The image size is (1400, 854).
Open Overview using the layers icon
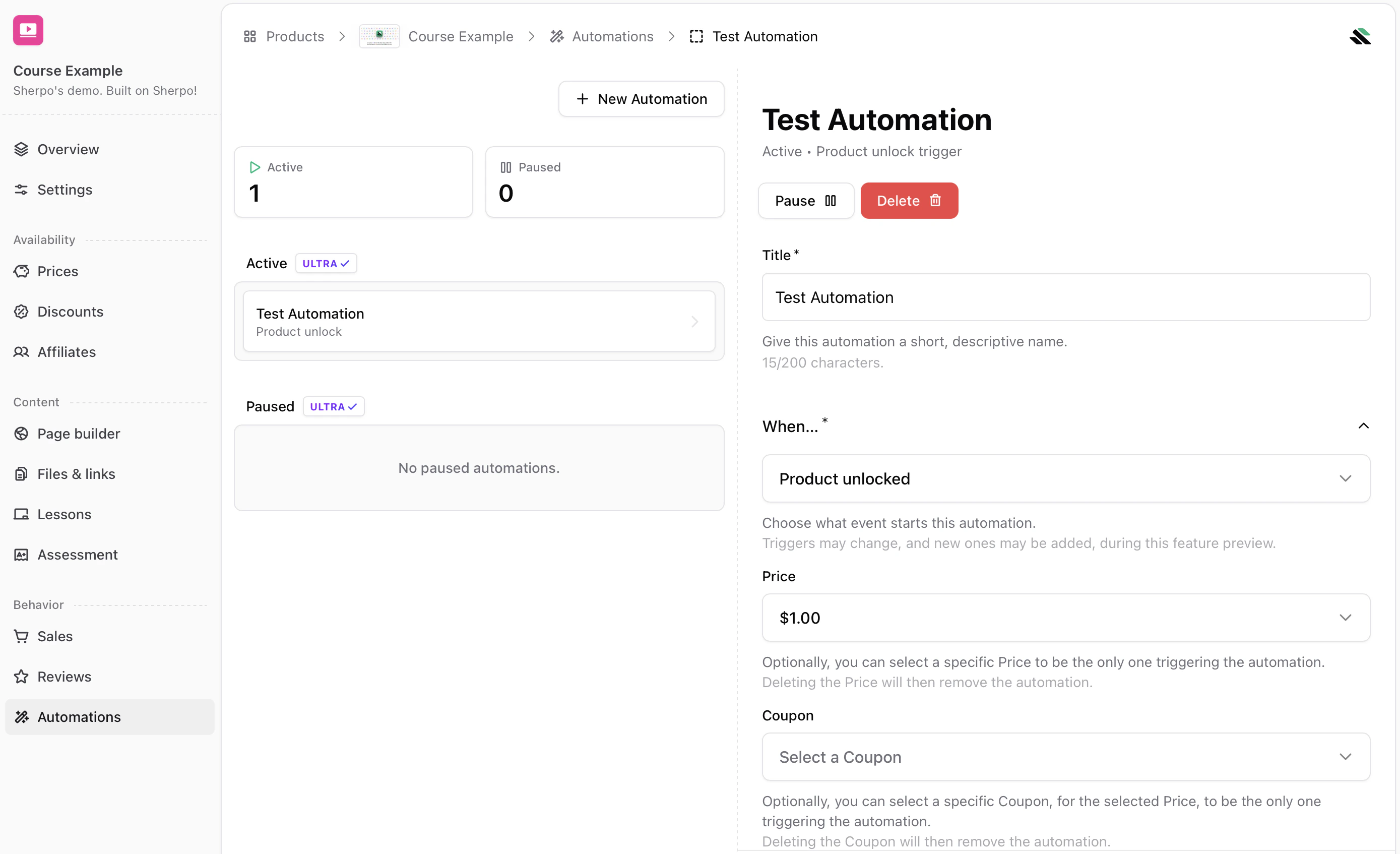click(x=21, y=149)
